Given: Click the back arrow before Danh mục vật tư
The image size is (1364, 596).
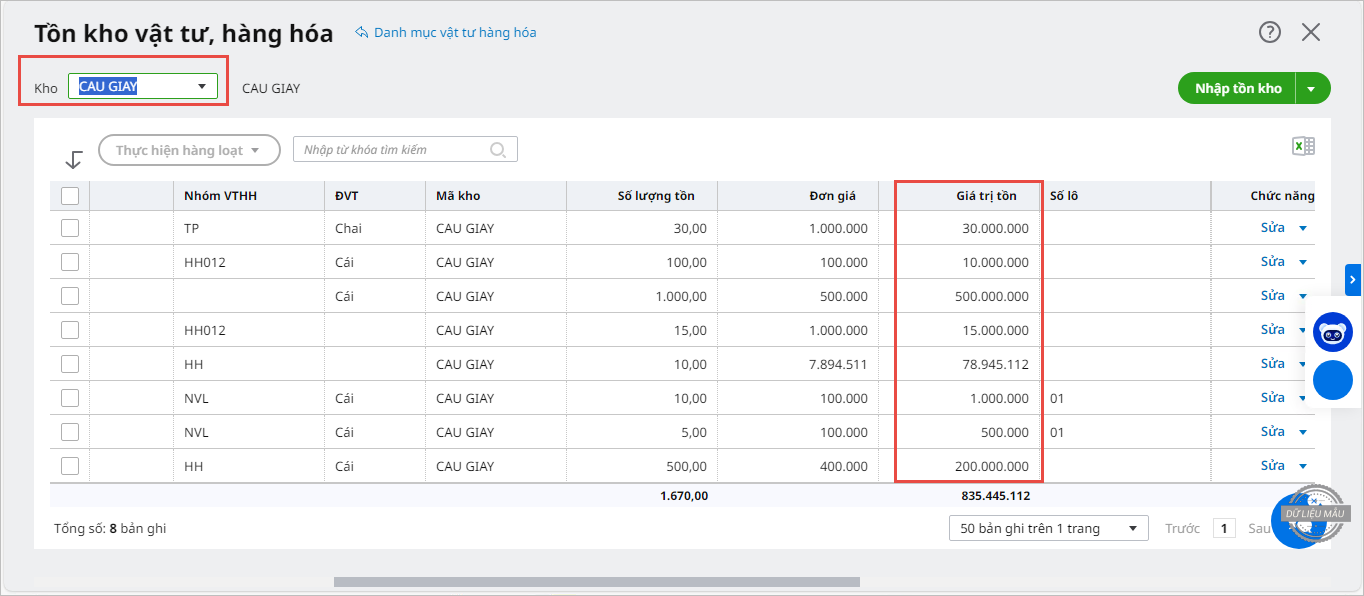Looking at the screenshot, I should pos(362,32).
